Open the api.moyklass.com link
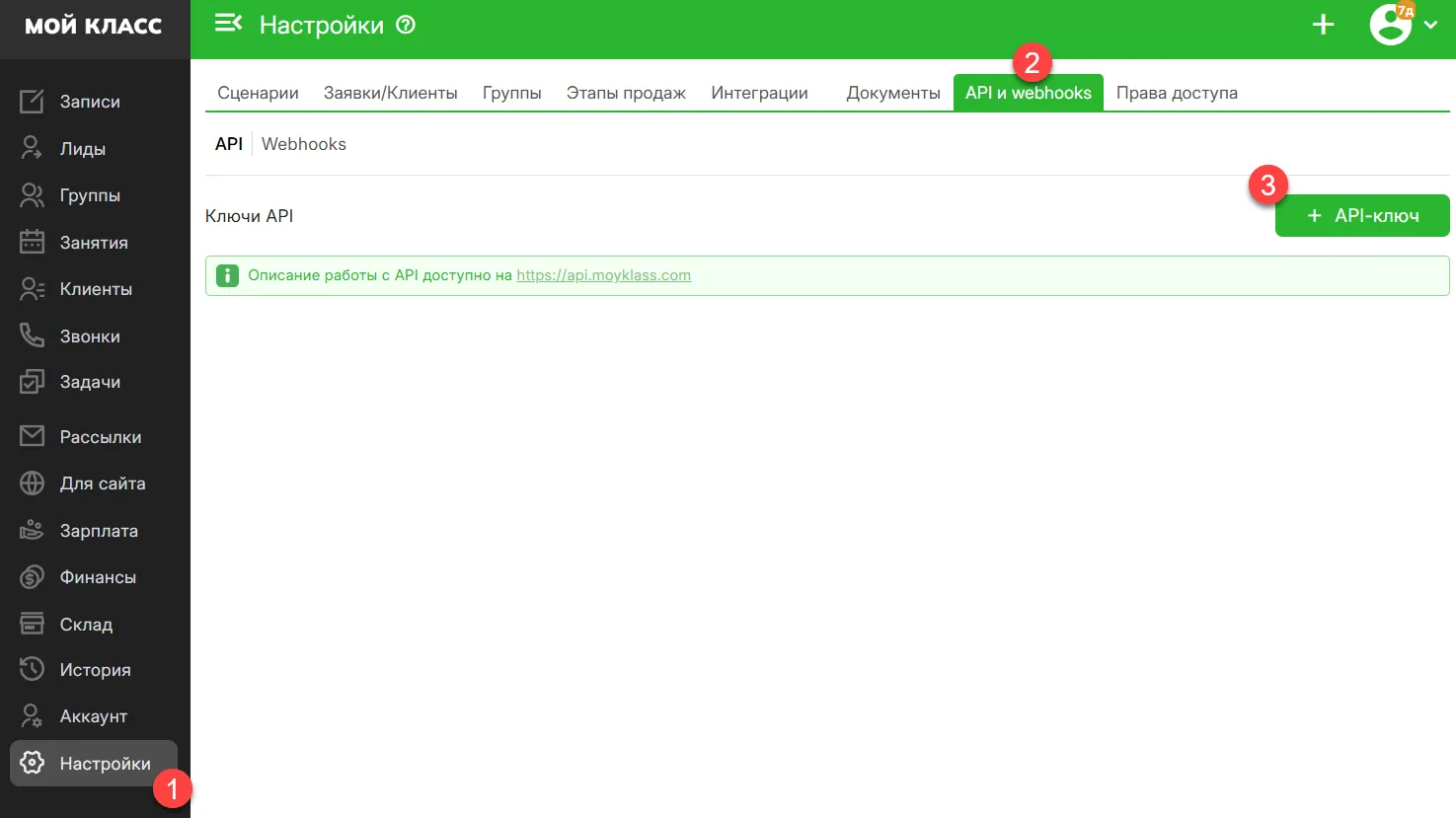Image resolution: width=1456 pixels, height=818 pixels. [603, 275]
